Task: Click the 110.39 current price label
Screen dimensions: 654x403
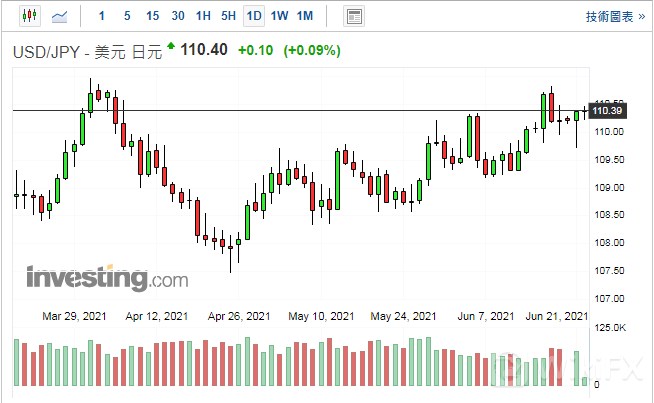Action: pos(608,111)
